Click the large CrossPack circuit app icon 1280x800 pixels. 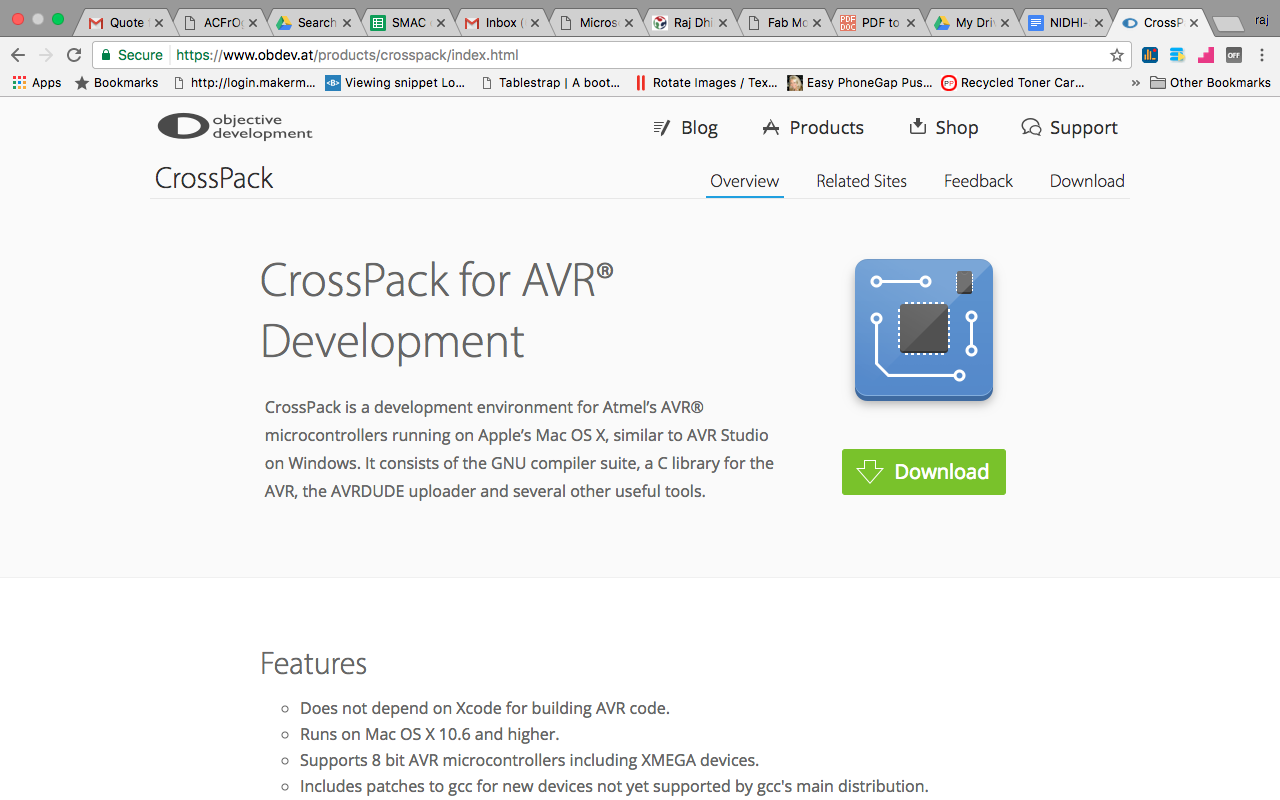[x=924, y=330]
